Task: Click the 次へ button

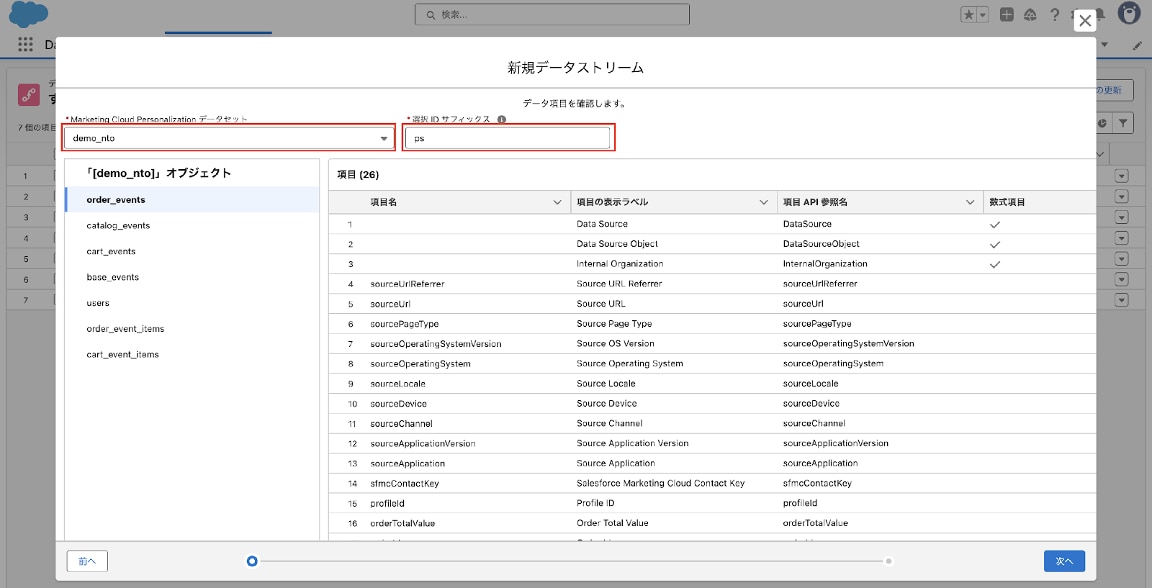Action: tap(1064, 561)
